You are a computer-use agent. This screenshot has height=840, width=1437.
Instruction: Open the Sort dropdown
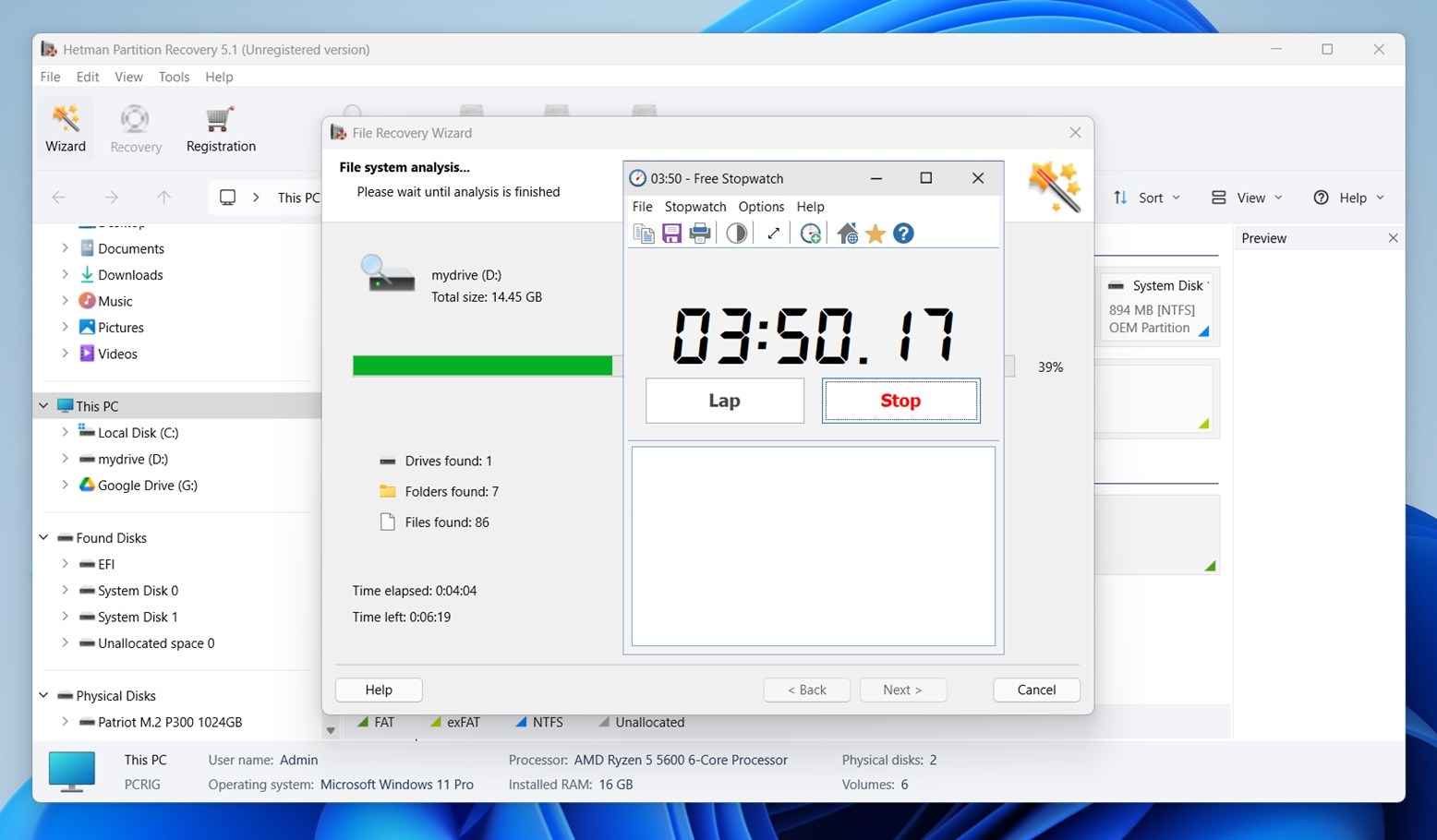click(x=1147, y=198)
